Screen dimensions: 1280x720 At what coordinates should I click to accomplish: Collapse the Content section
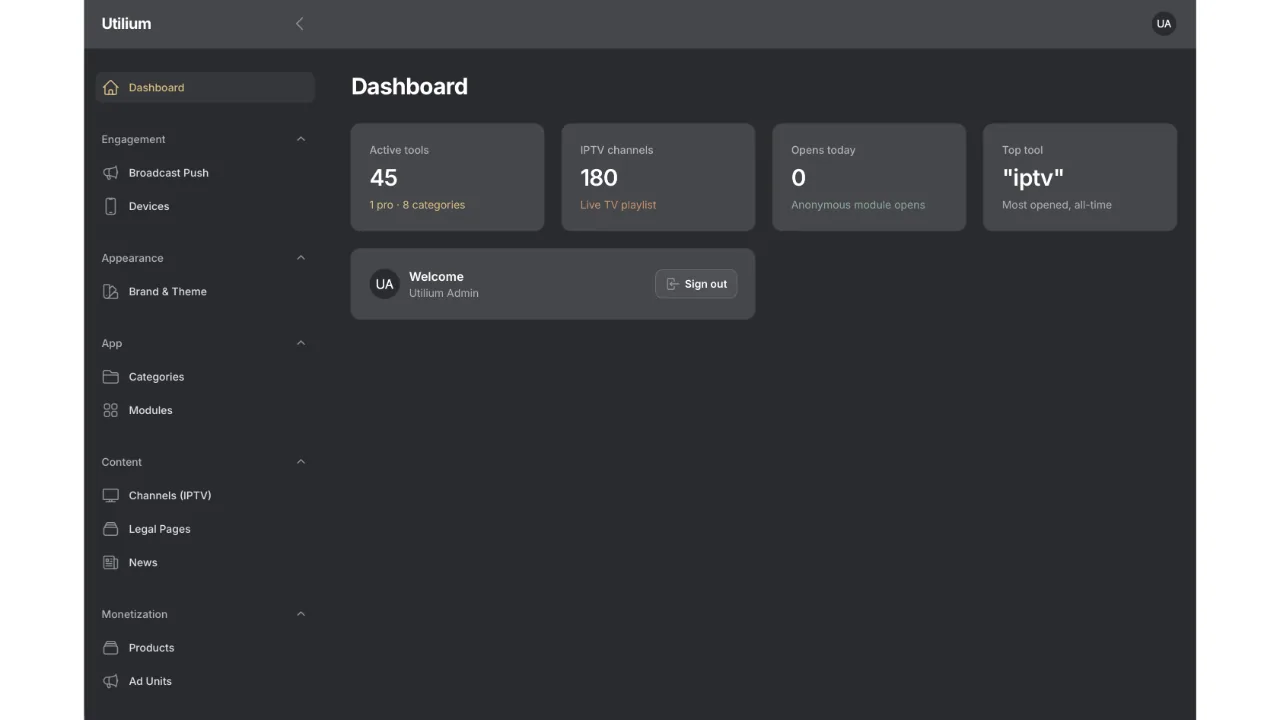click(301, 462)
